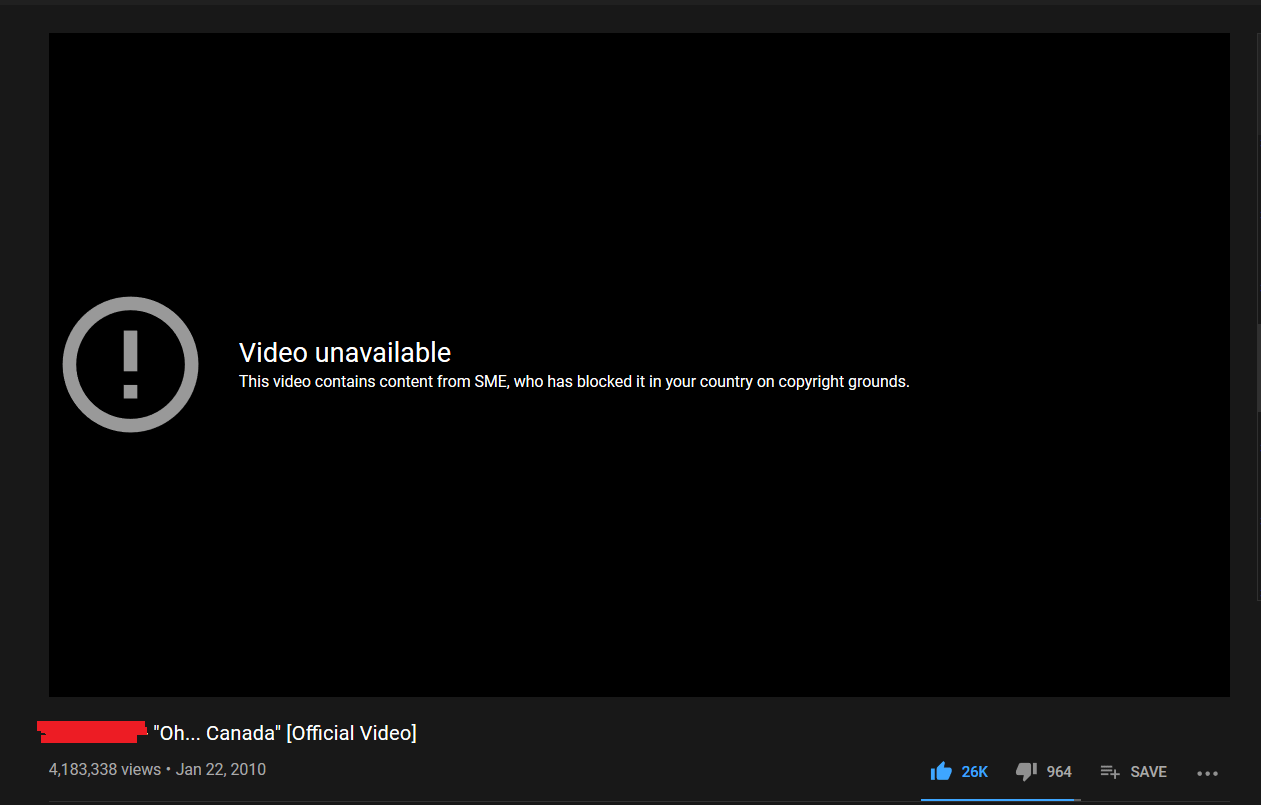Click the thumbs down Dislike icon
This screenshot has width=1261, height=805.
click(1025, 770)
